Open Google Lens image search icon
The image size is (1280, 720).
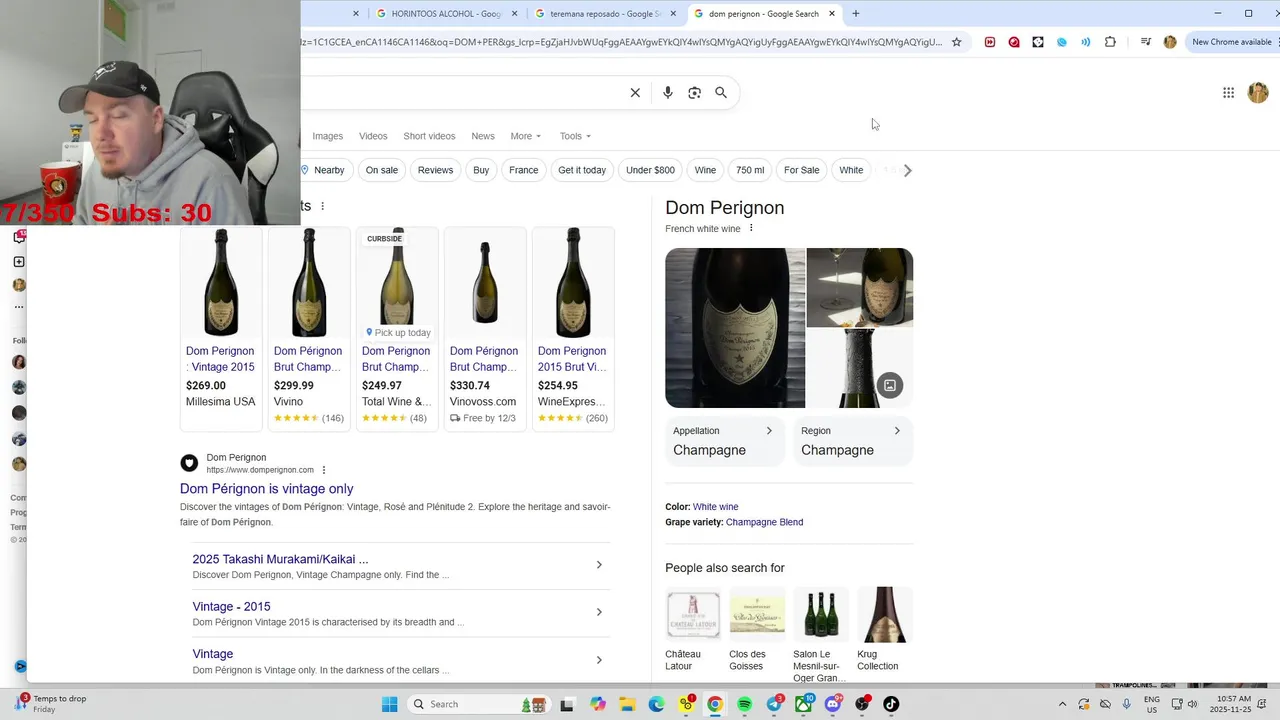[x=695, y=93]
